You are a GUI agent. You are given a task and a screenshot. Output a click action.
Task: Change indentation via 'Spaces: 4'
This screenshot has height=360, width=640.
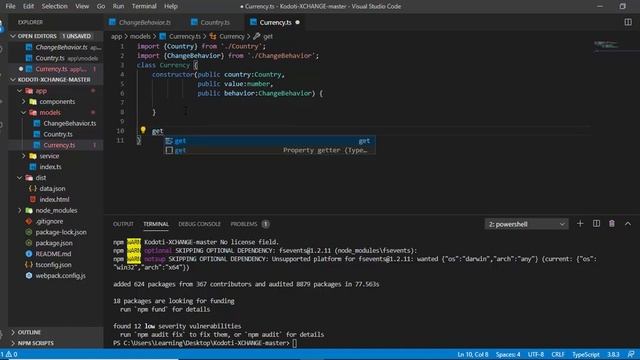pyautogui.click(x=508, y=354)
